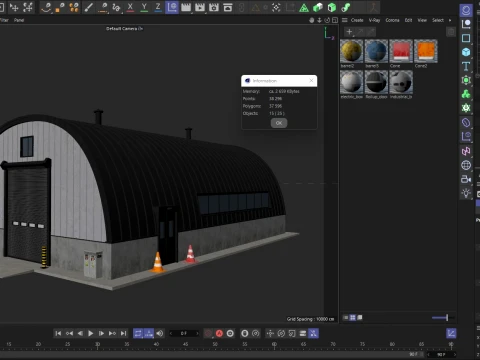Play the animation forwards
Screen dimensions: 480x360
pos(90,333)
